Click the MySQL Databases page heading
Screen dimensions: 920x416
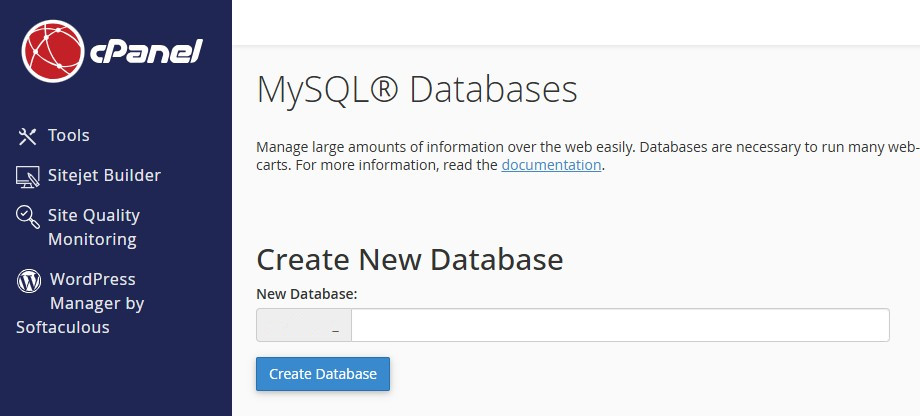click(417, 89)
